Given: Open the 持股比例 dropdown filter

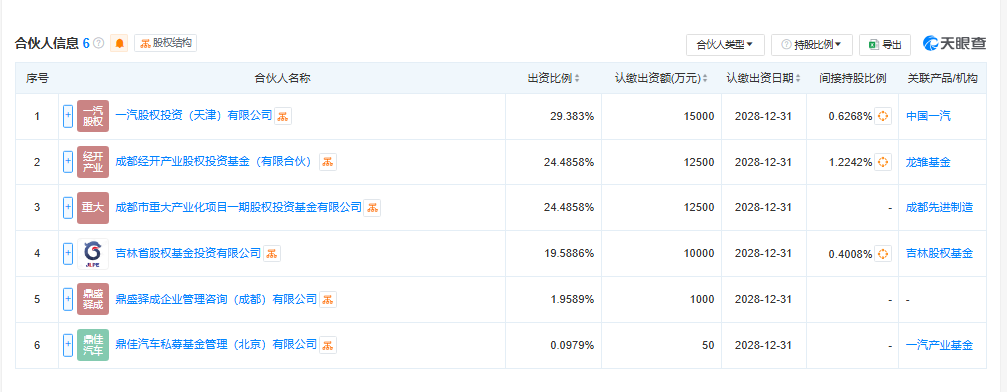Looking at the screenshot, I should [x=812, y=45].
